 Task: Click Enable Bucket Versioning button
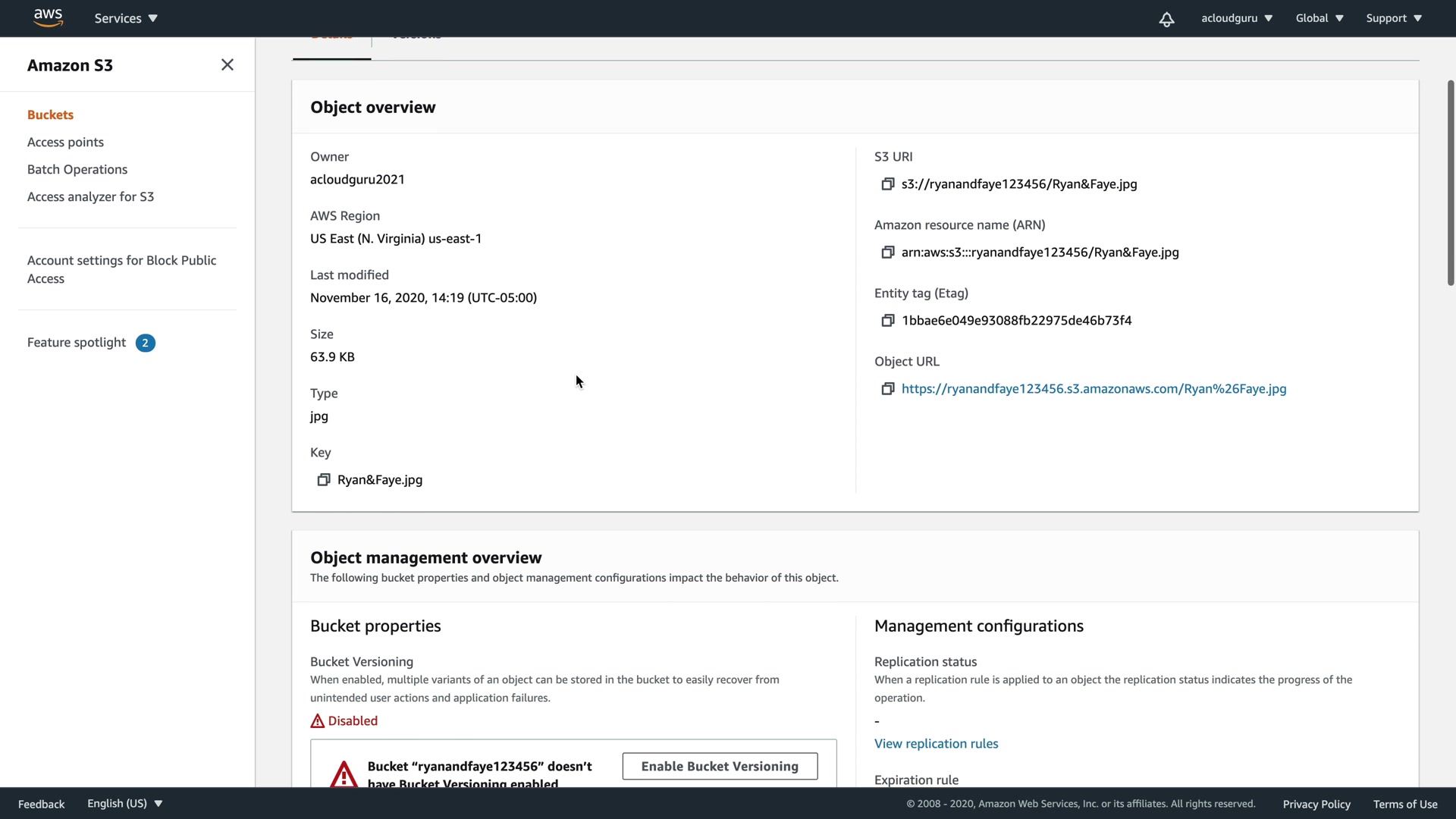pos(720,766)
